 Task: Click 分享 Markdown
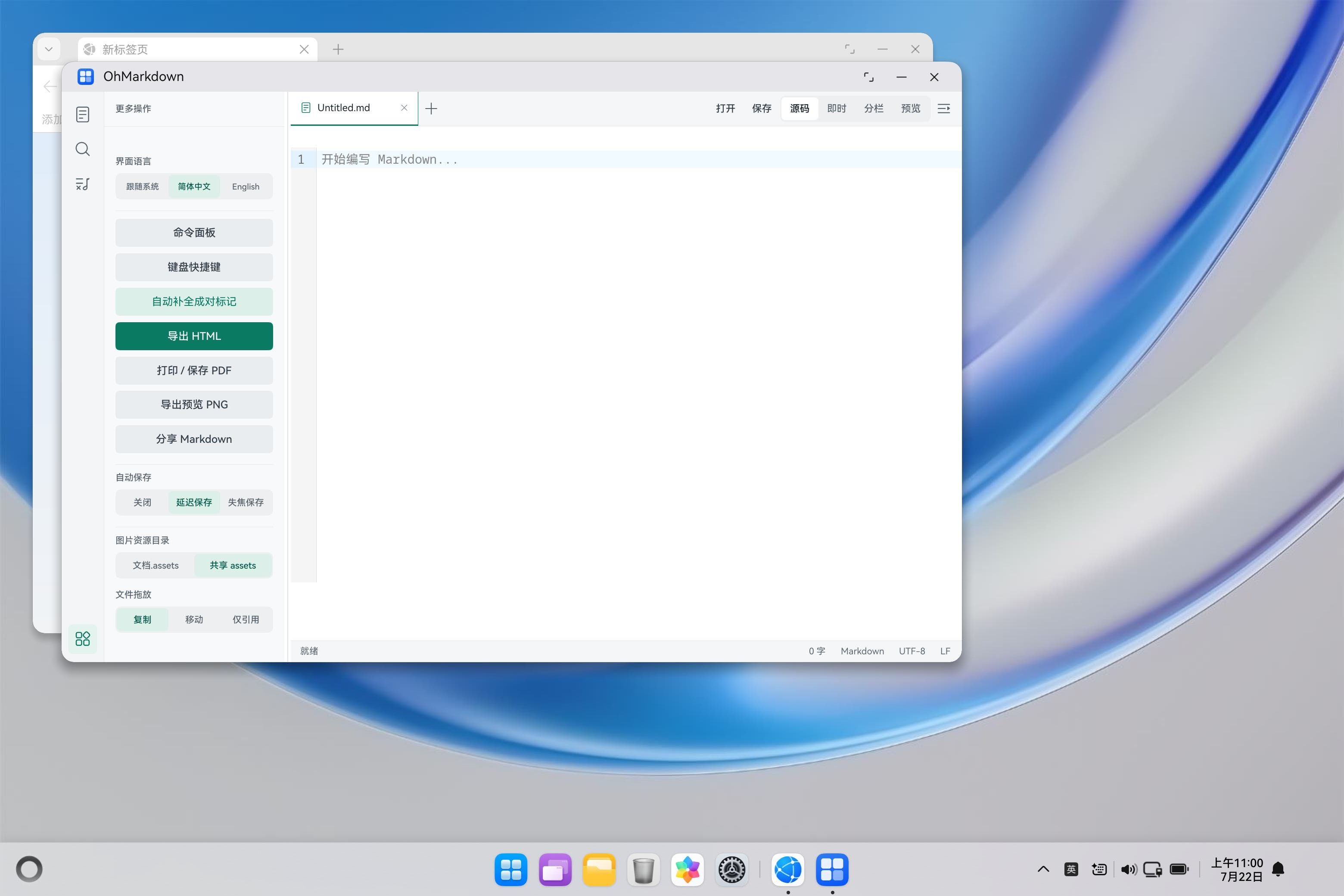(194, 439)
